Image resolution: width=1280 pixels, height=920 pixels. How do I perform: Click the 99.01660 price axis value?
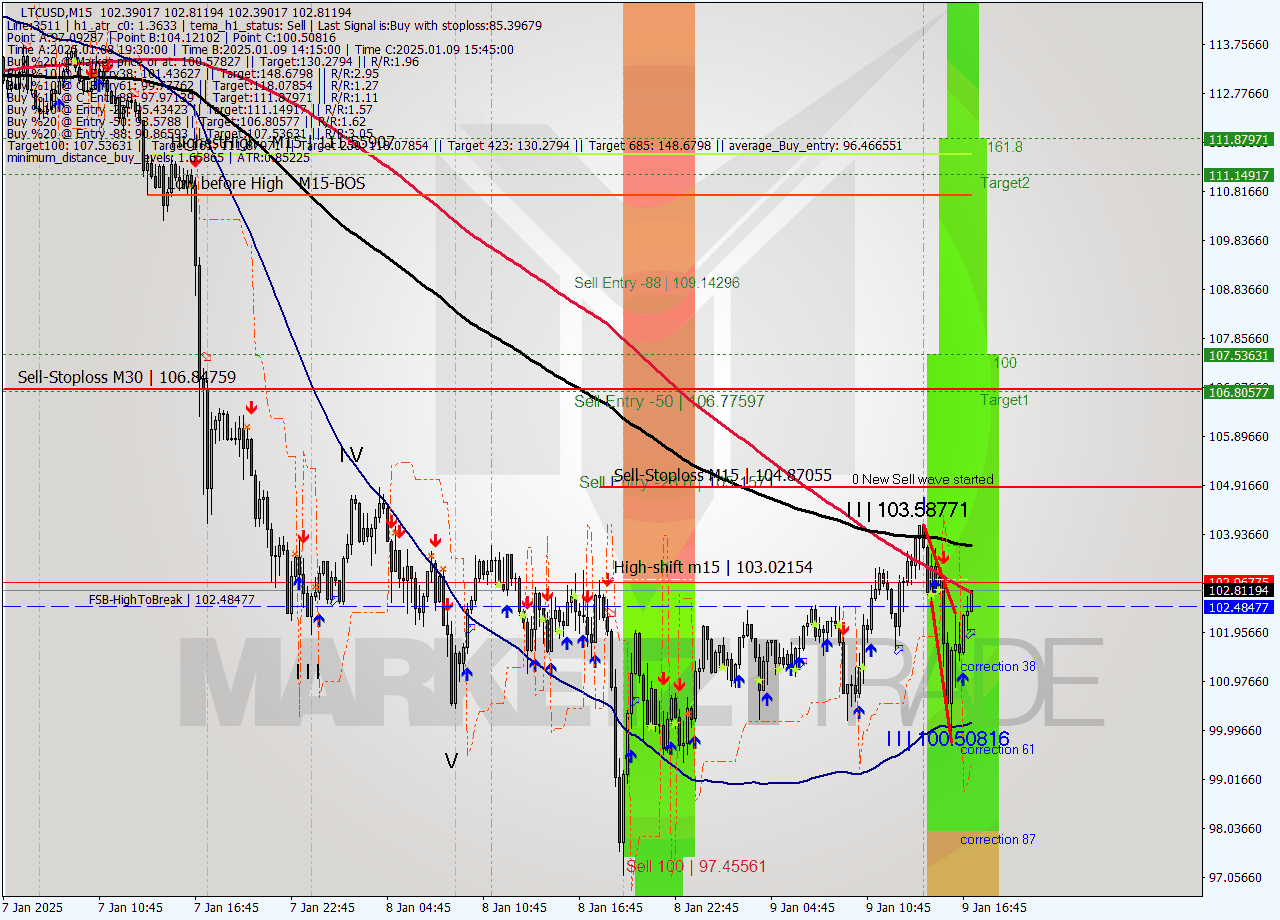click(x=1240, y=779)
